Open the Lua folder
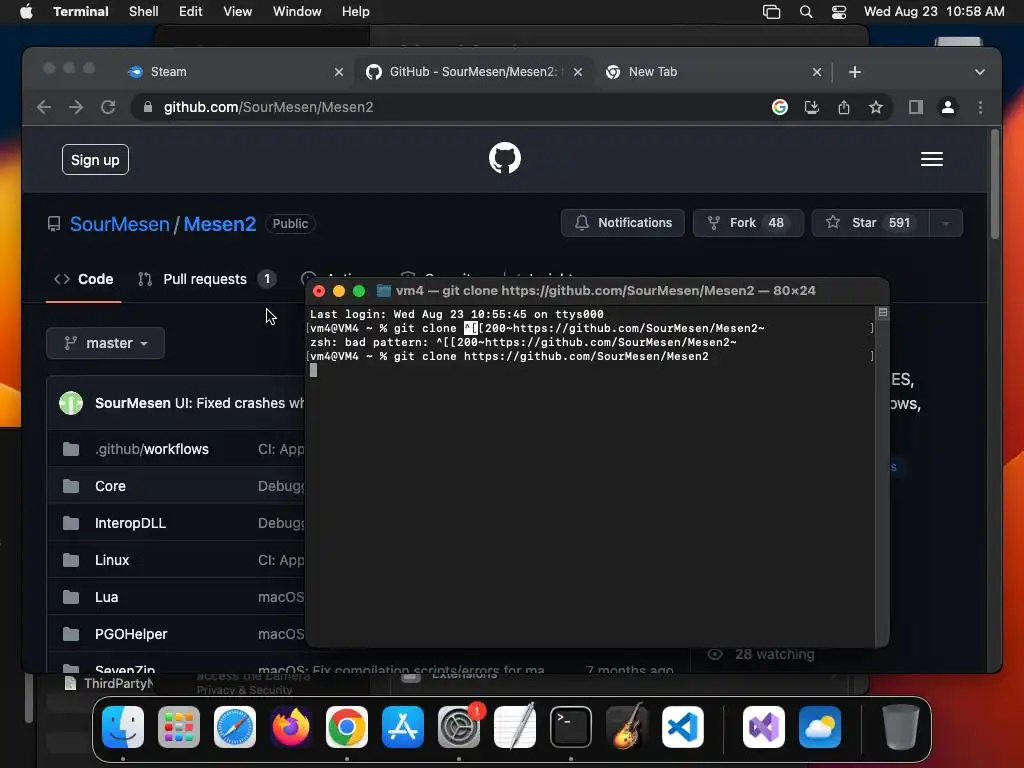 106,597
